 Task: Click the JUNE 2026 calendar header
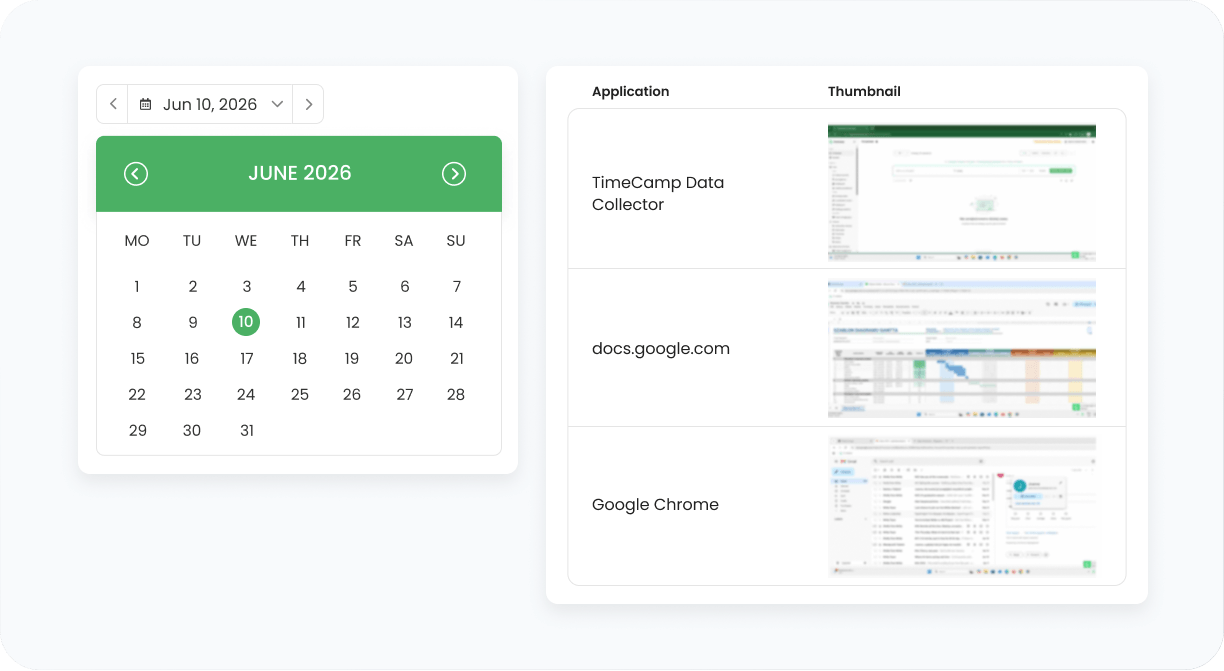(x=300, y=173)
